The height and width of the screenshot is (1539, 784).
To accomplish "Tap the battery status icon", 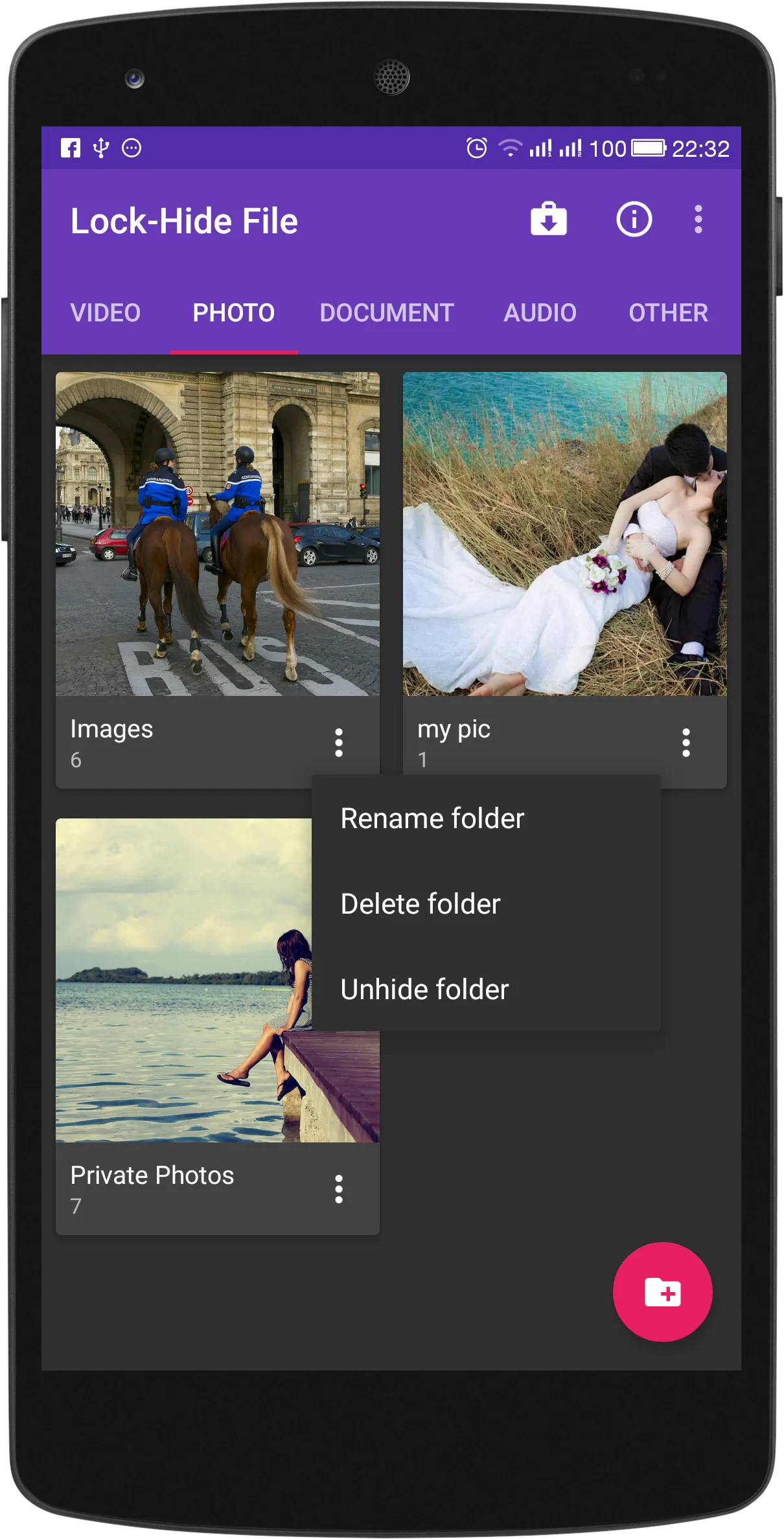I will tap(649, 148).
